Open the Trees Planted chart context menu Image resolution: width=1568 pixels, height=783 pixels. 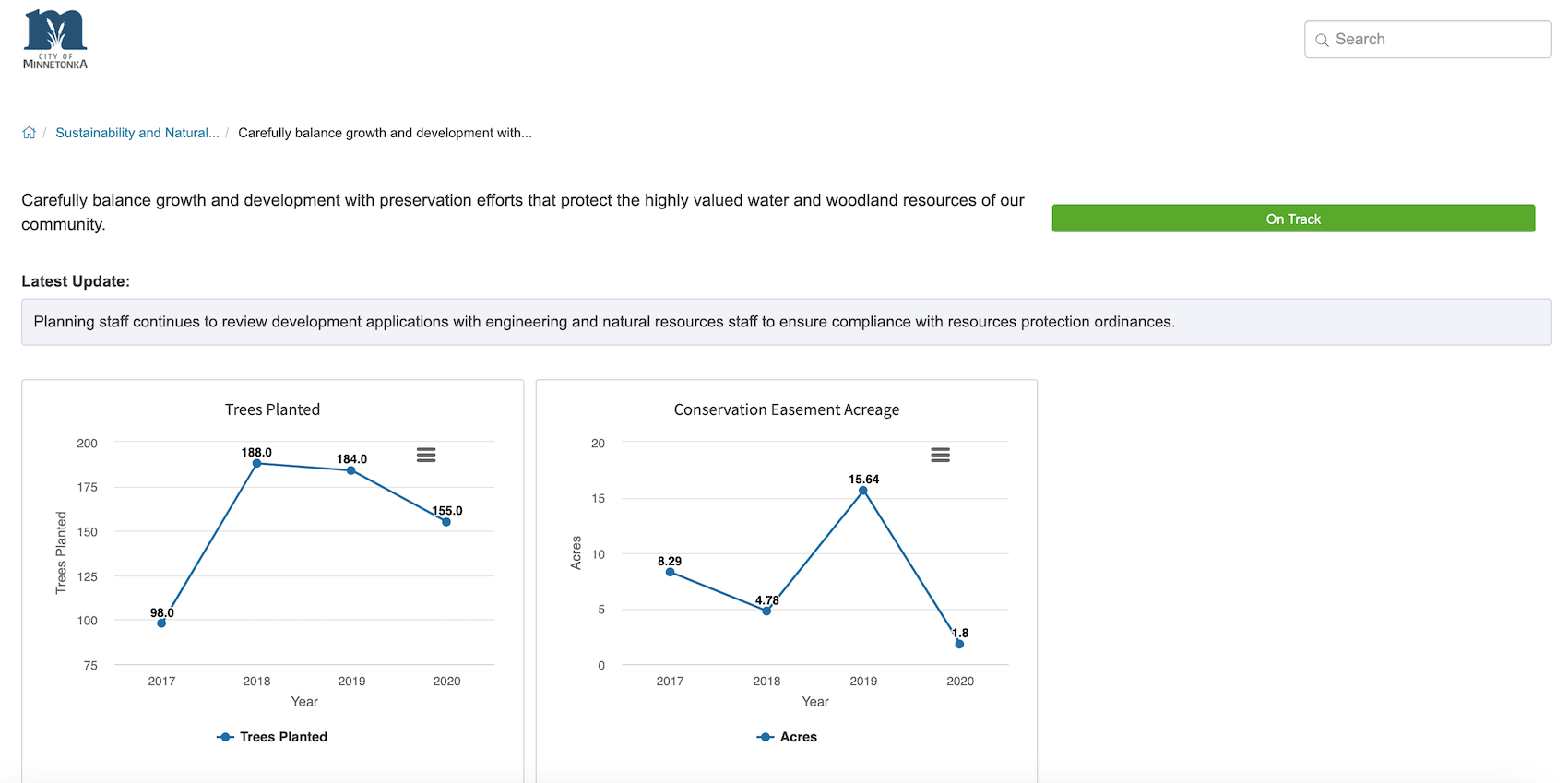tap(426, 455)
